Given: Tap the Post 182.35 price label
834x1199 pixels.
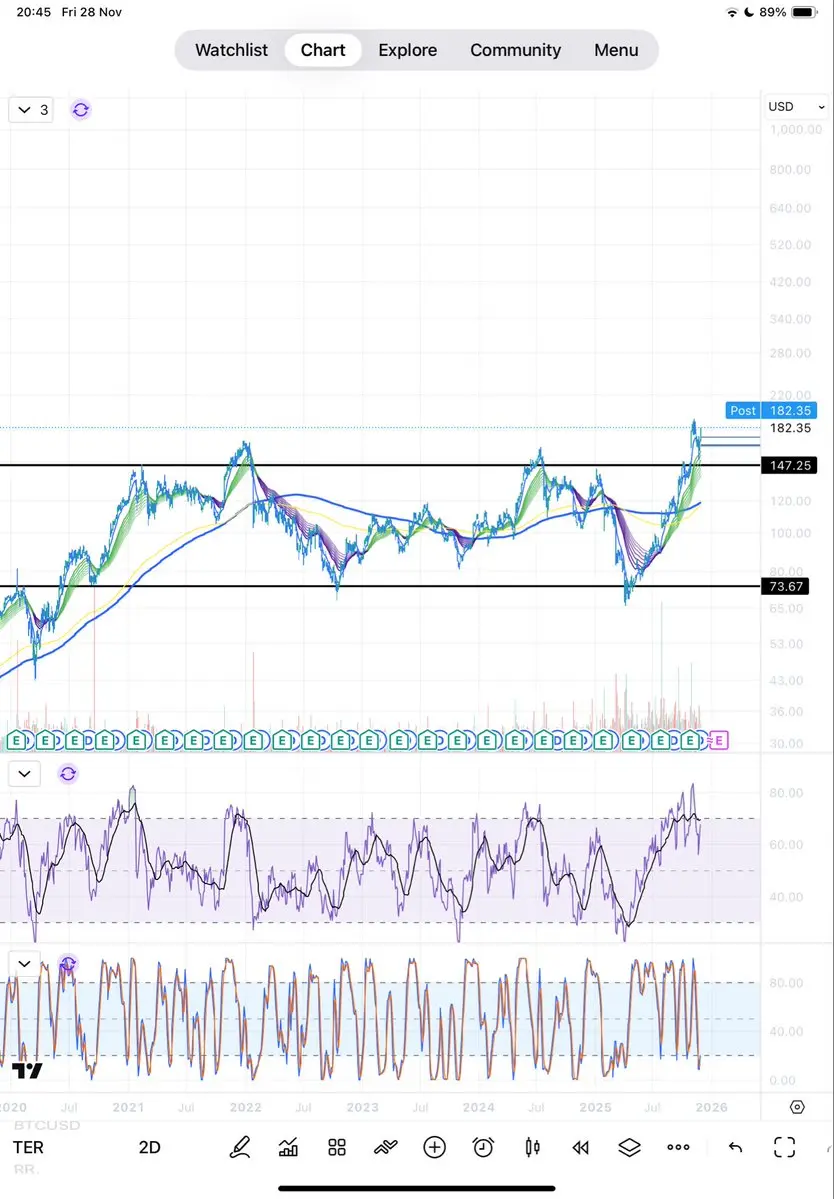Looking at the screenshot, I should (771, 411).
